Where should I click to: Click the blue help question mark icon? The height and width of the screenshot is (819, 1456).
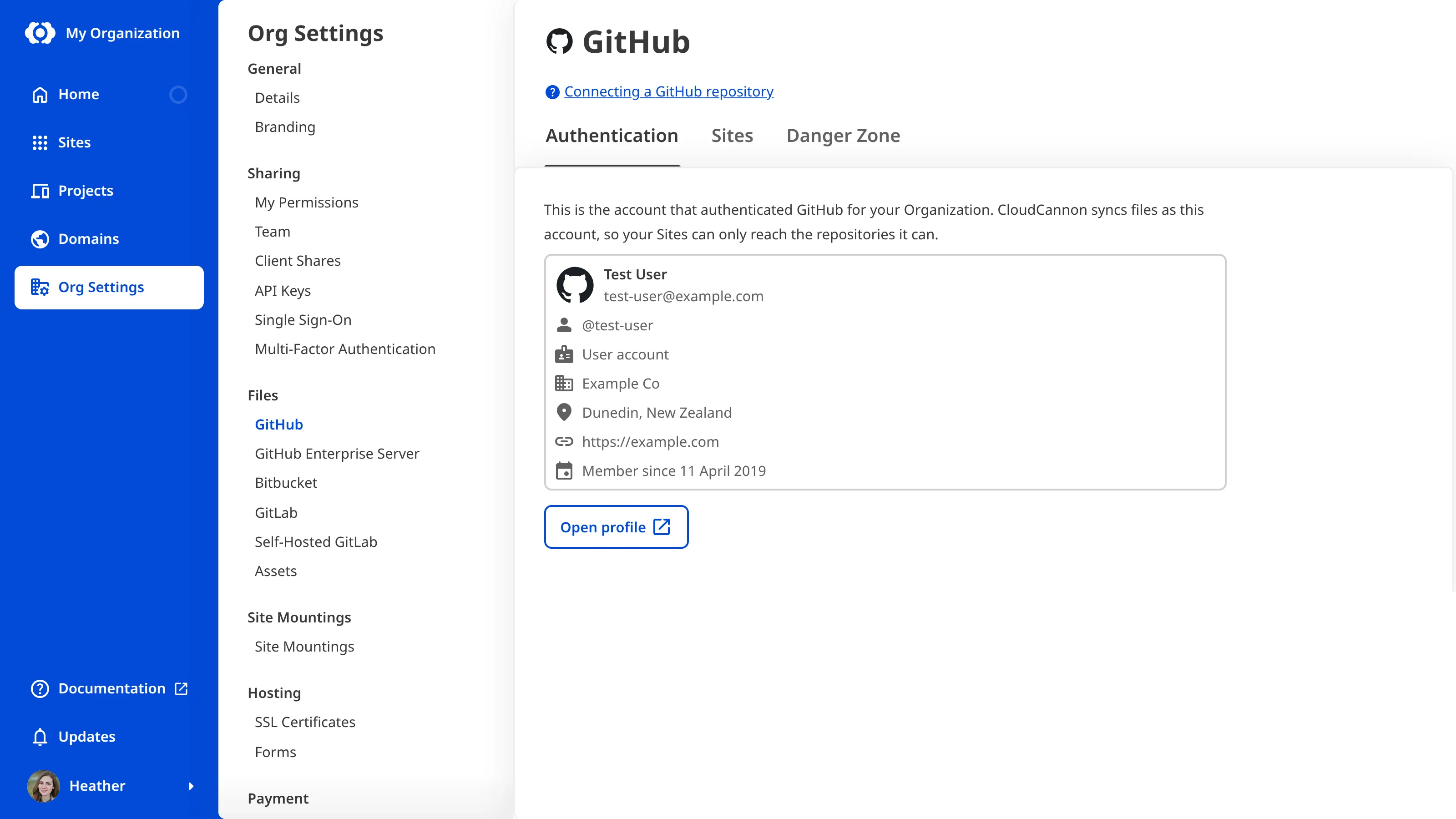pyautogui.click(x=552, y=91)
